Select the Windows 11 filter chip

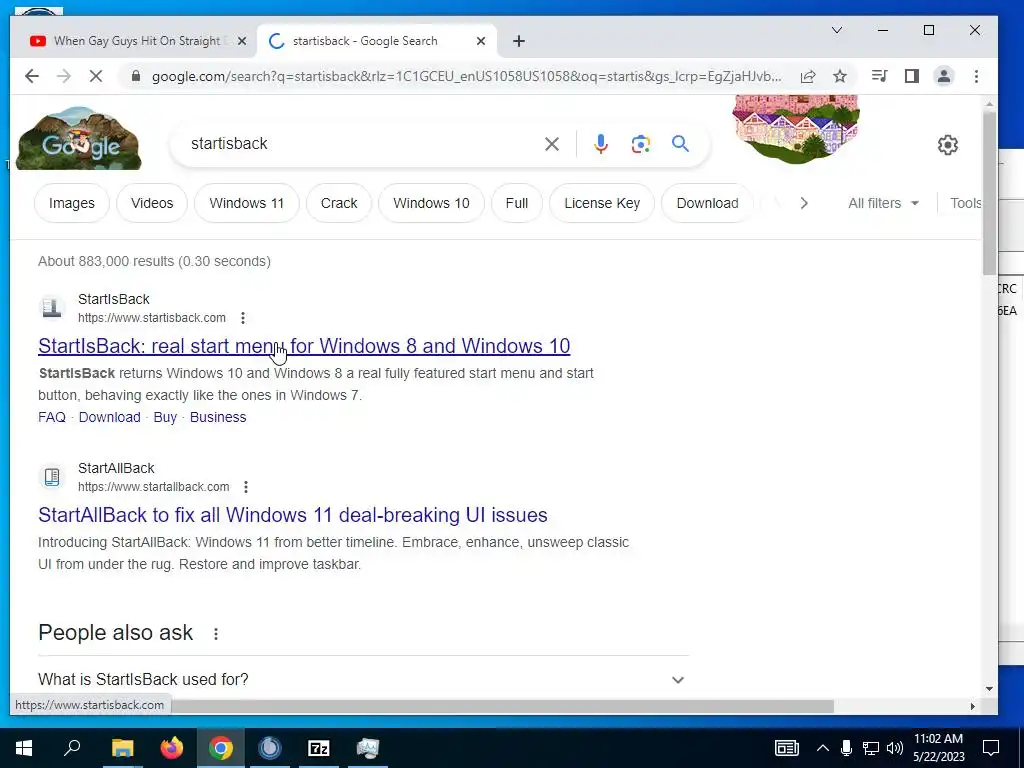[247, 203]
